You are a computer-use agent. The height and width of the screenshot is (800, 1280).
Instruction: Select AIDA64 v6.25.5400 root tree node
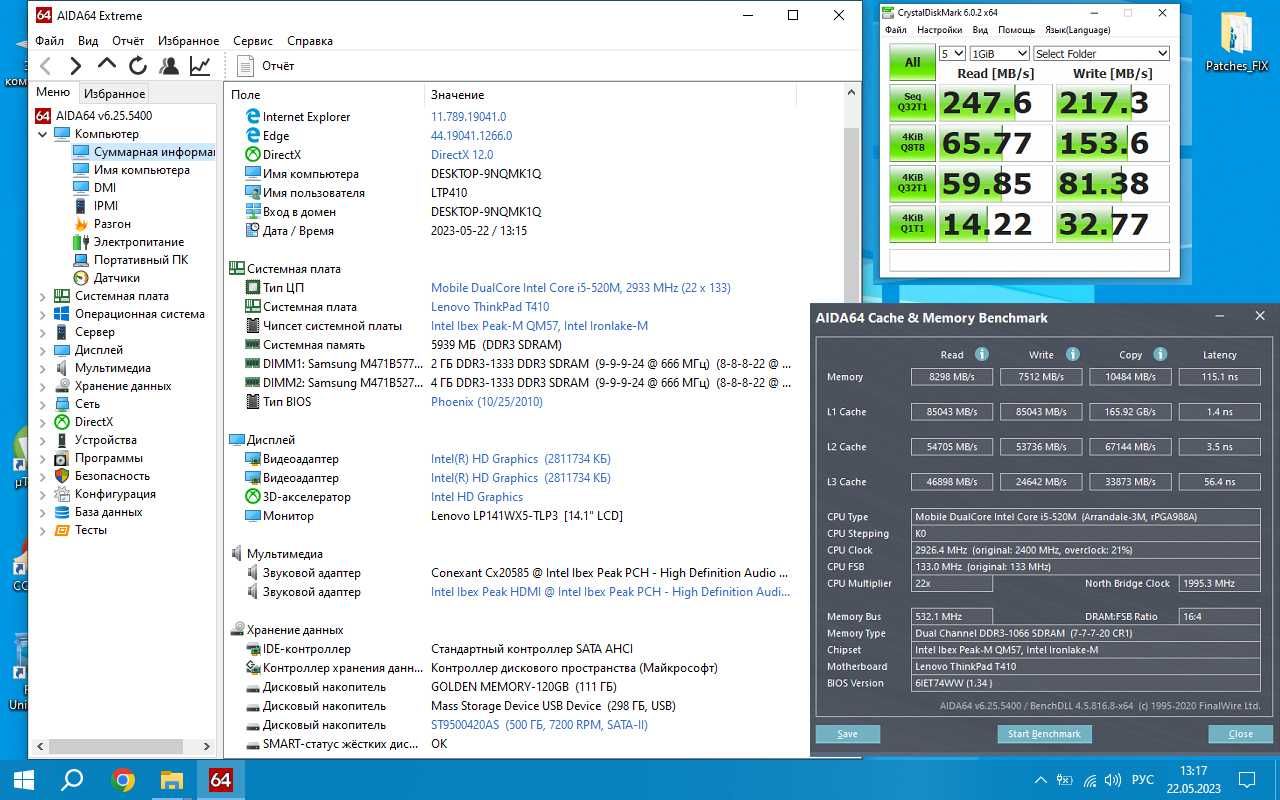click(104, 115)
